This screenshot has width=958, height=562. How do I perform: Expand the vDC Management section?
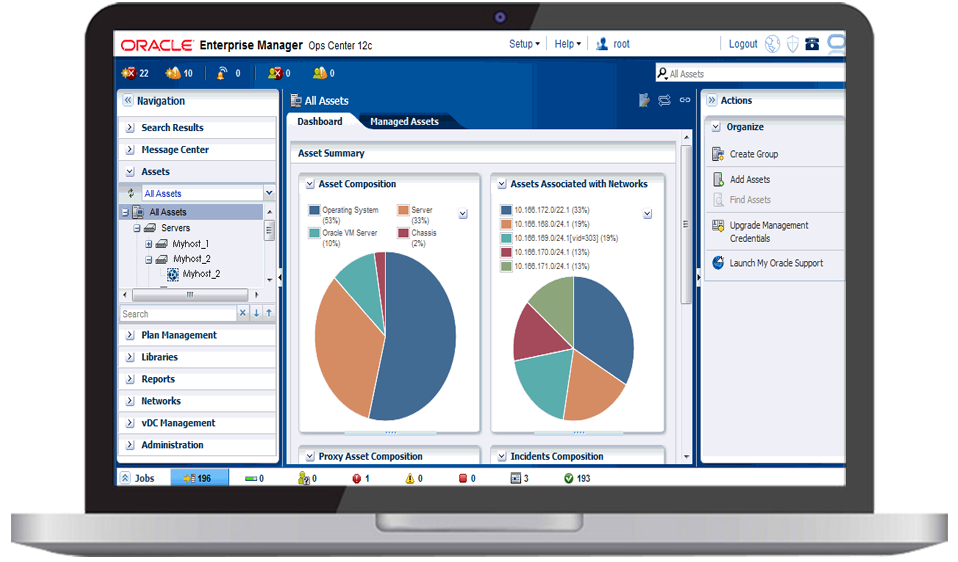pyautogui.click(x=130, y=423)
